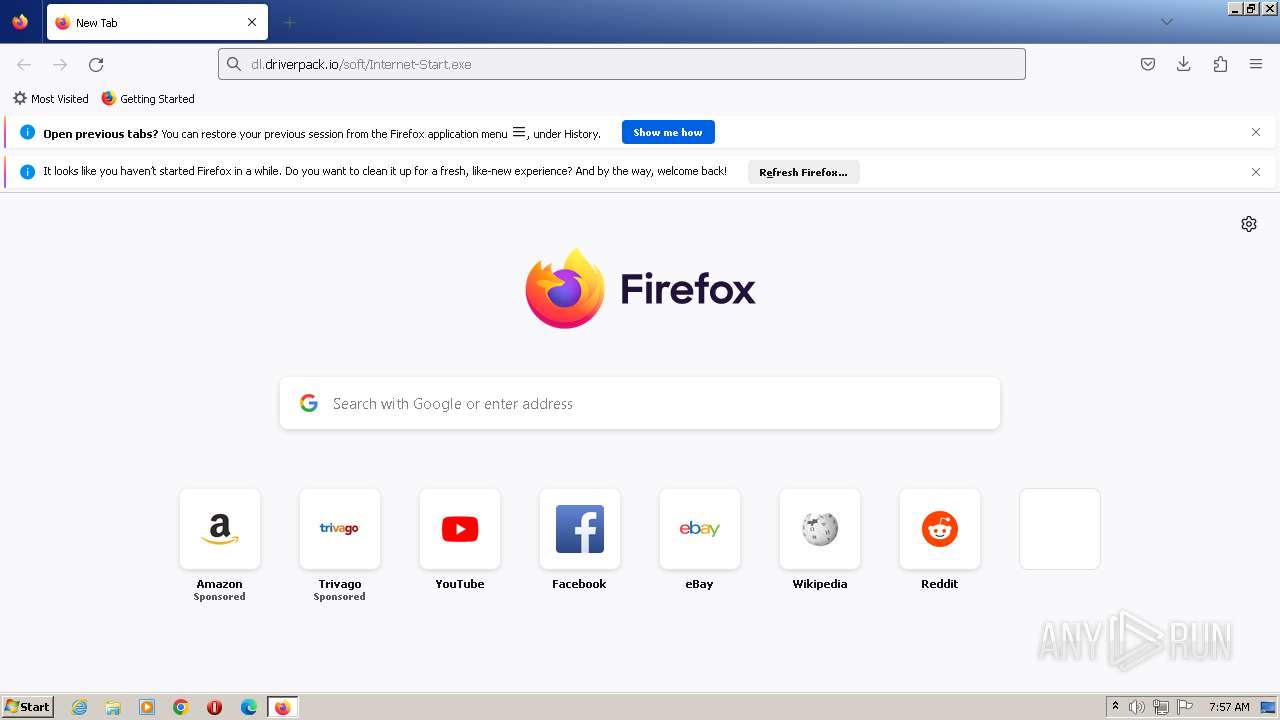Screen dimensions: 1280x720
Task: Click the Show me how button
Action: [668, 132]
